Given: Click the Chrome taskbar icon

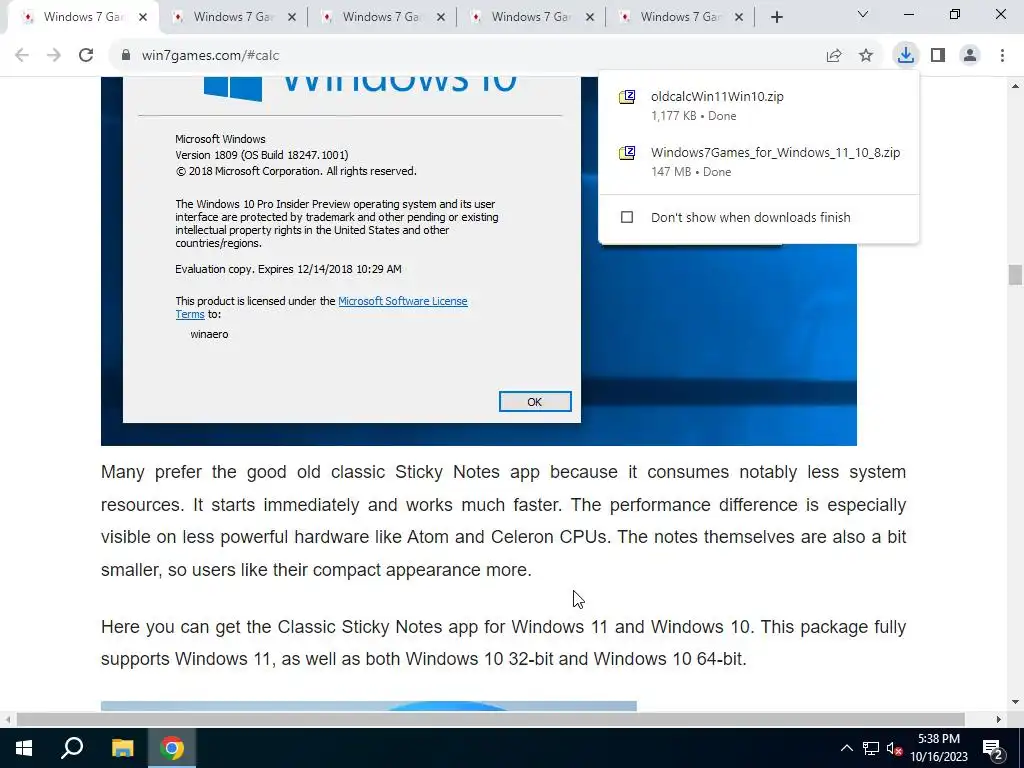Looking at the screenshot, I should 172,748.
